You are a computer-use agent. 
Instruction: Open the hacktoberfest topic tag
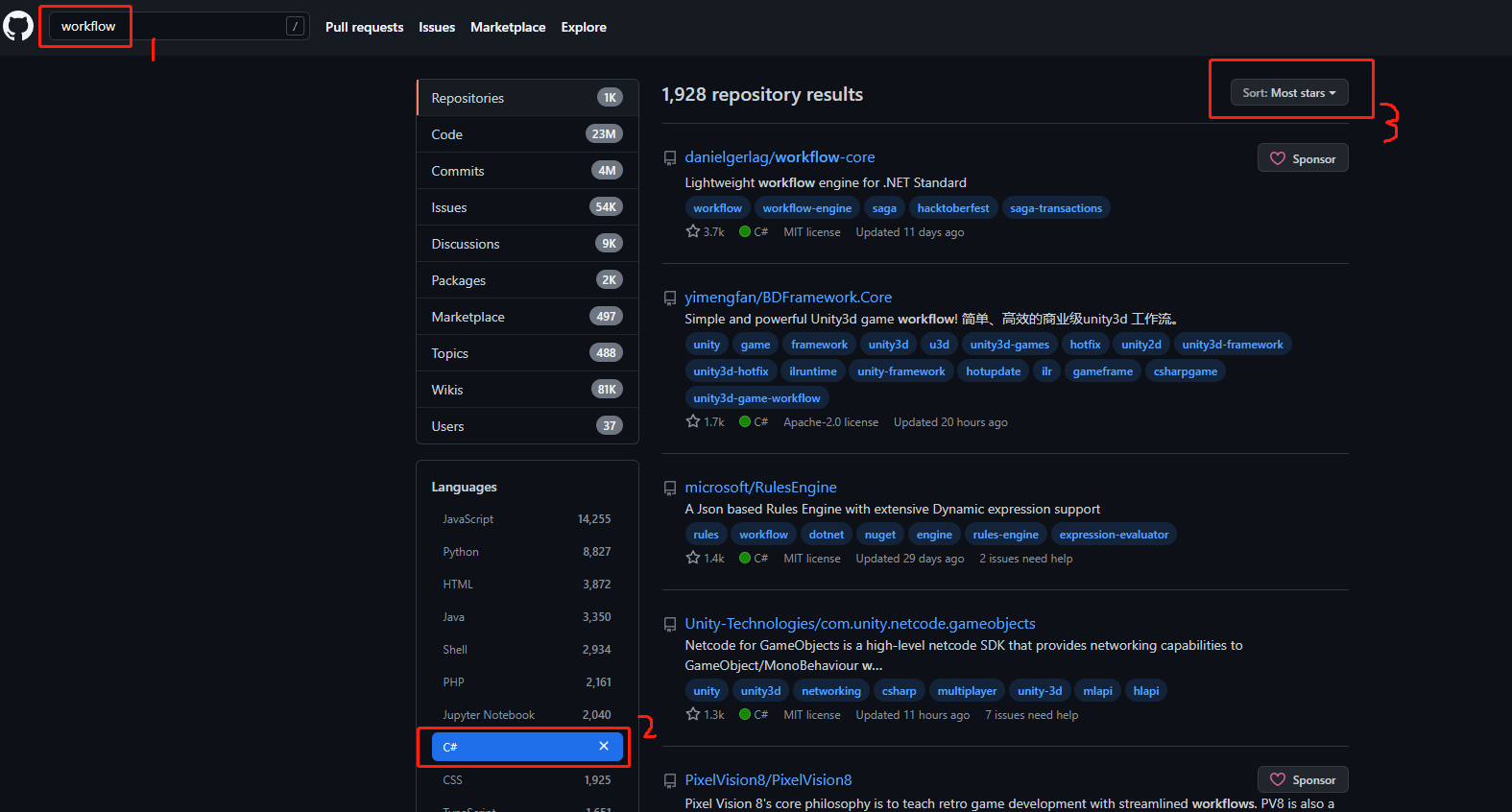[952, 208]
